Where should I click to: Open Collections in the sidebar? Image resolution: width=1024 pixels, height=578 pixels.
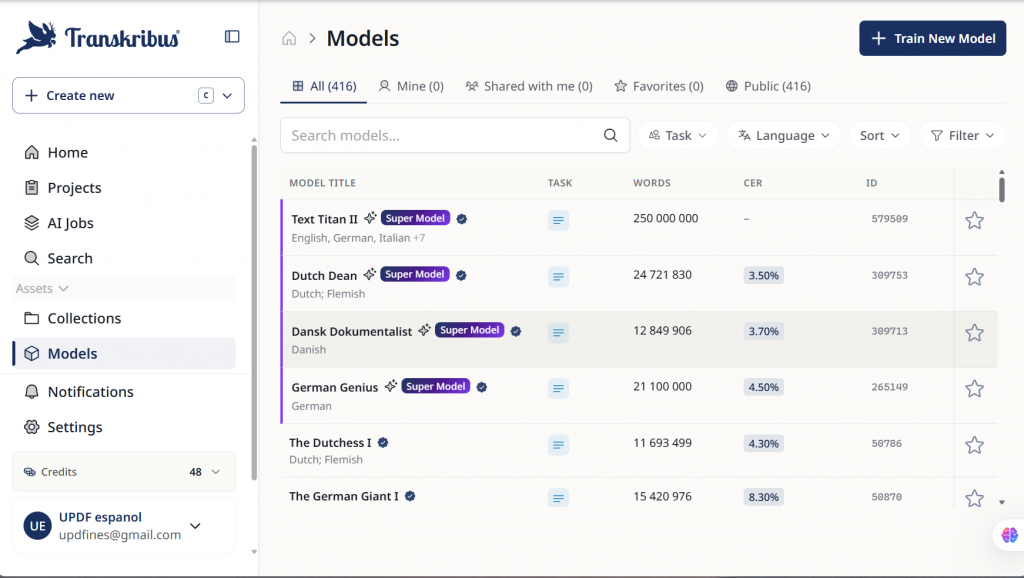point(124,318)
